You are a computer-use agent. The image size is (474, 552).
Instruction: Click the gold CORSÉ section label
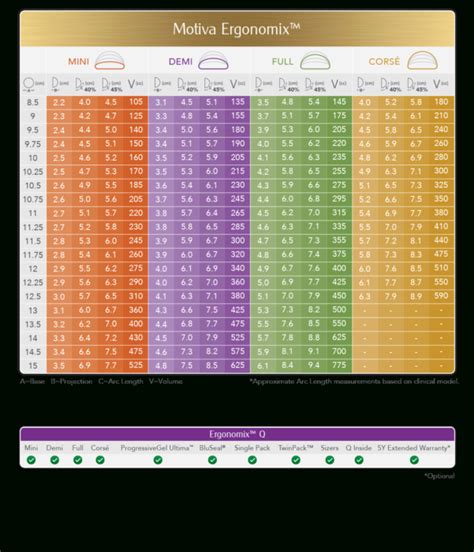(x=384, y=61)
